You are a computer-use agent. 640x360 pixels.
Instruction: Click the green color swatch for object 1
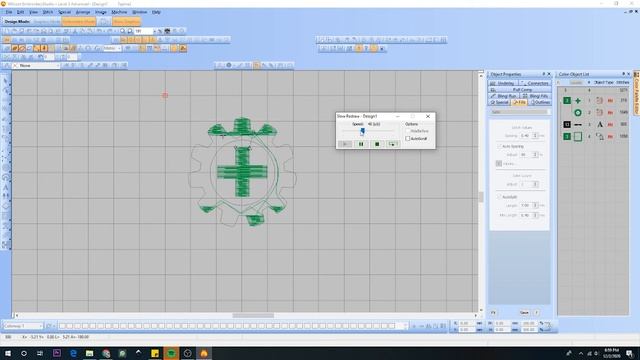pos(567,100)
